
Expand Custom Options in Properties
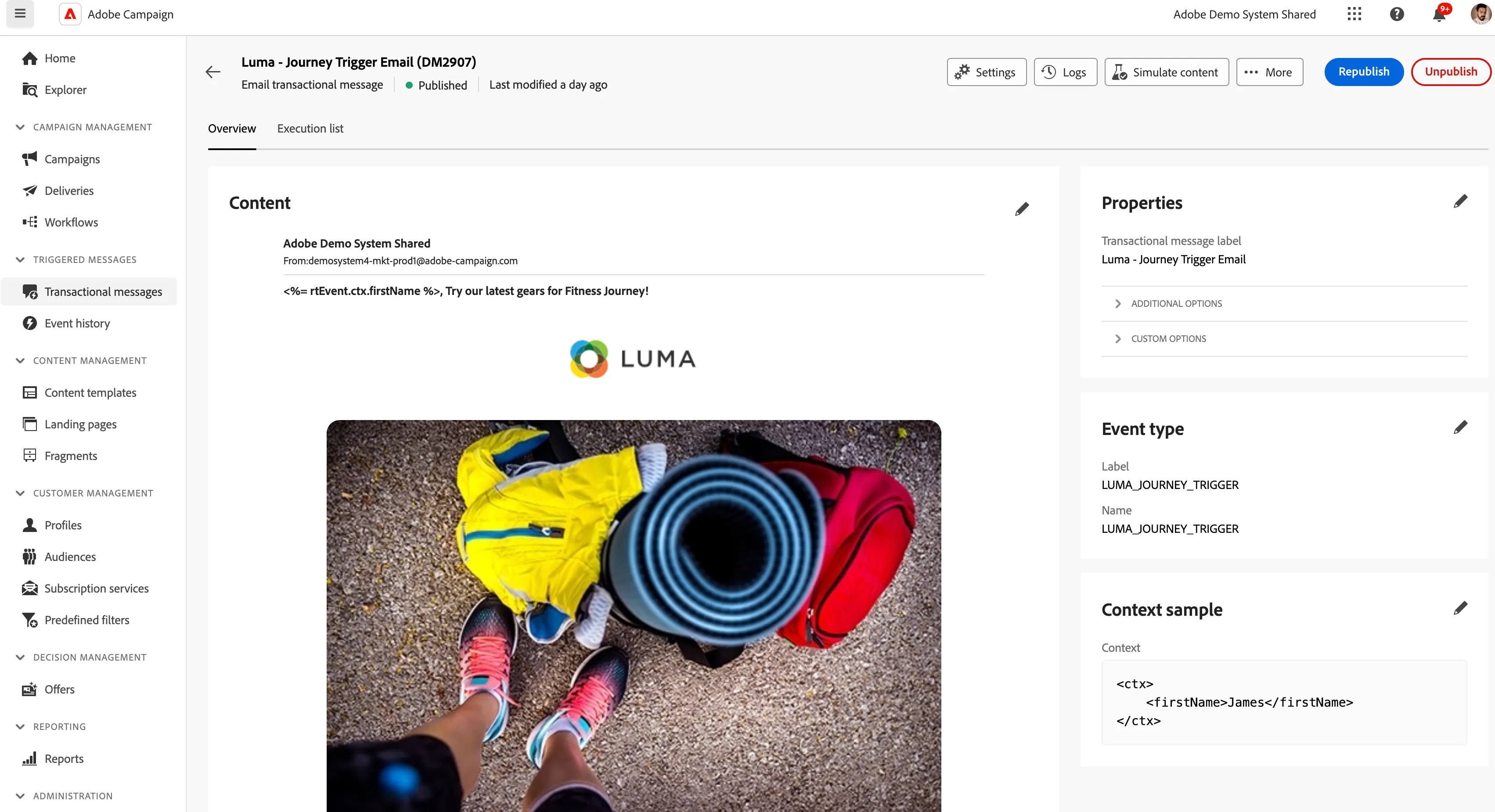point(1284,339)
